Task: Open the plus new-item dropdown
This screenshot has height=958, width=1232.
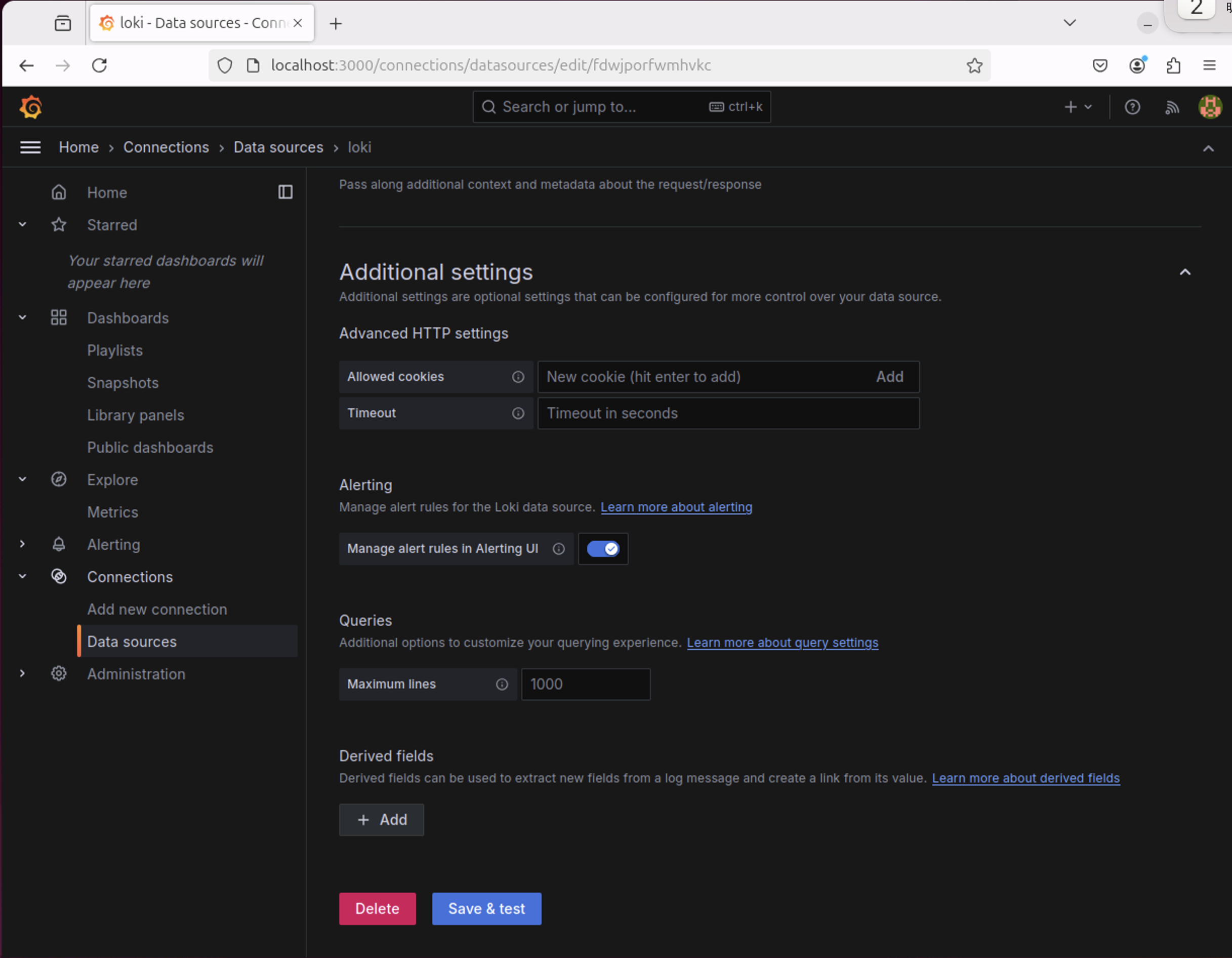Action: tap(1078, 107)
